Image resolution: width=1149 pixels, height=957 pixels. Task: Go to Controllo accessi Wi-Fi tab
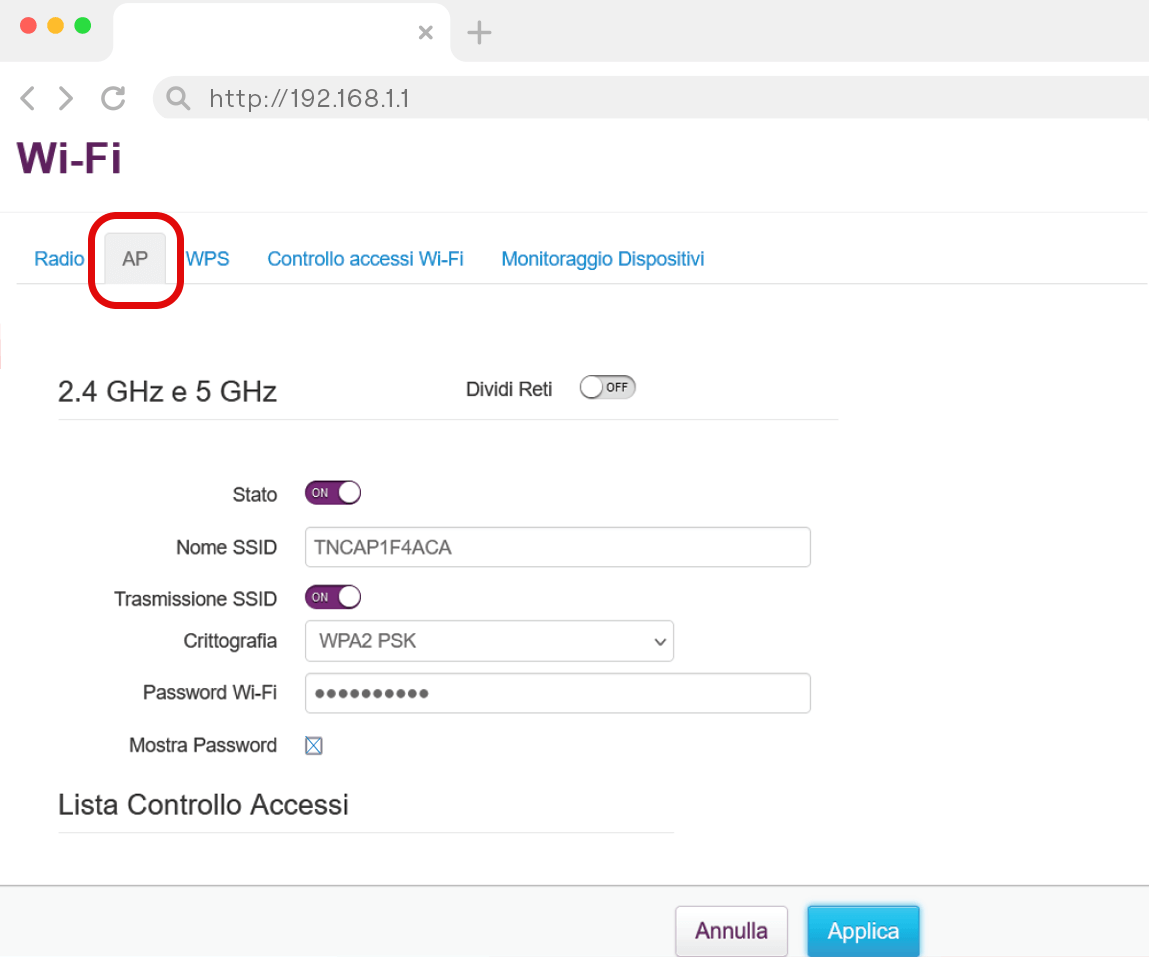coord(365,259)
